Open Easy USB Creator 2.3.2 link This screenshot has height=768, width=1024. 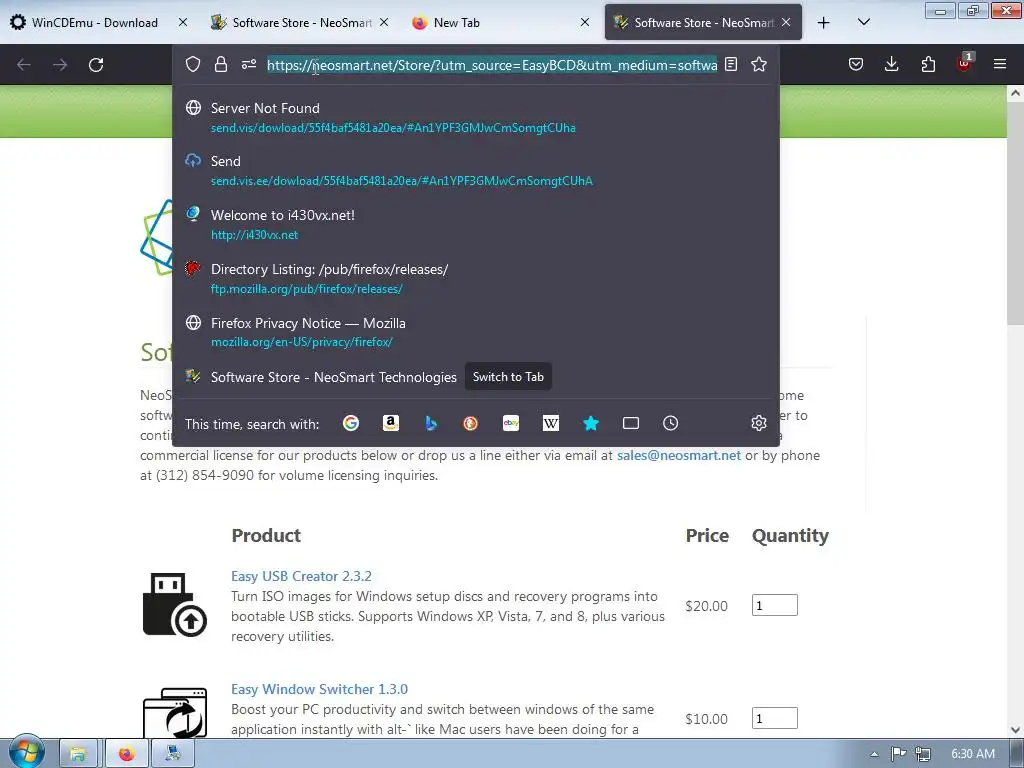pyautogui.click(x=301, y=576)
